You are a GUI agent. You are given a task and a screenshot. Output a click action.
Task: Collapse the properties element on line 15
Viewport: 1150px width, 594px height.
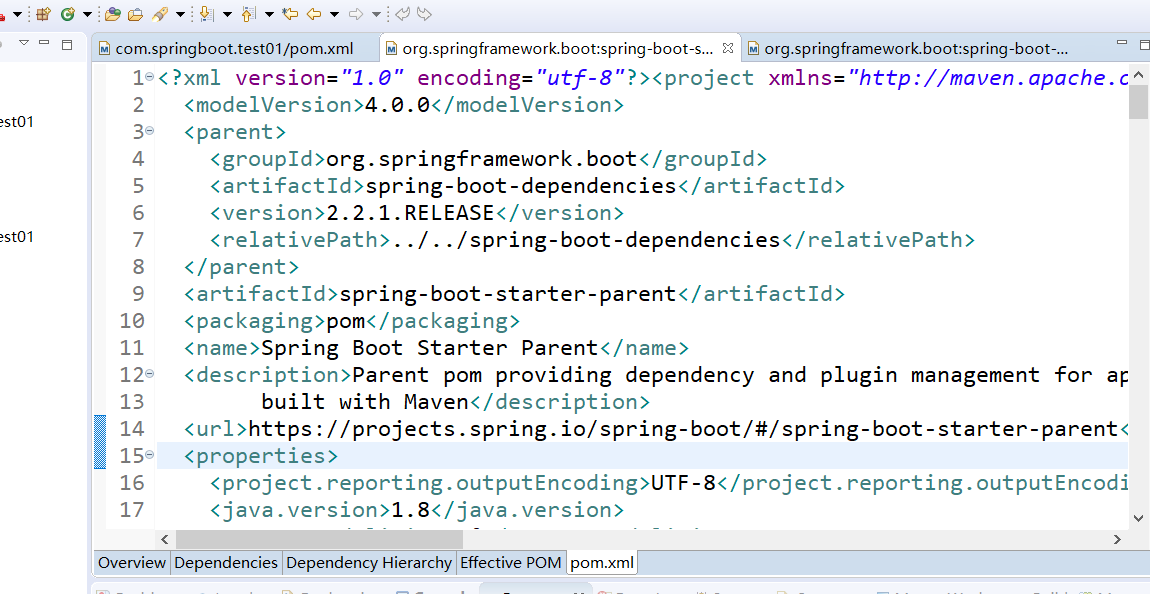[x=150, y=454]
